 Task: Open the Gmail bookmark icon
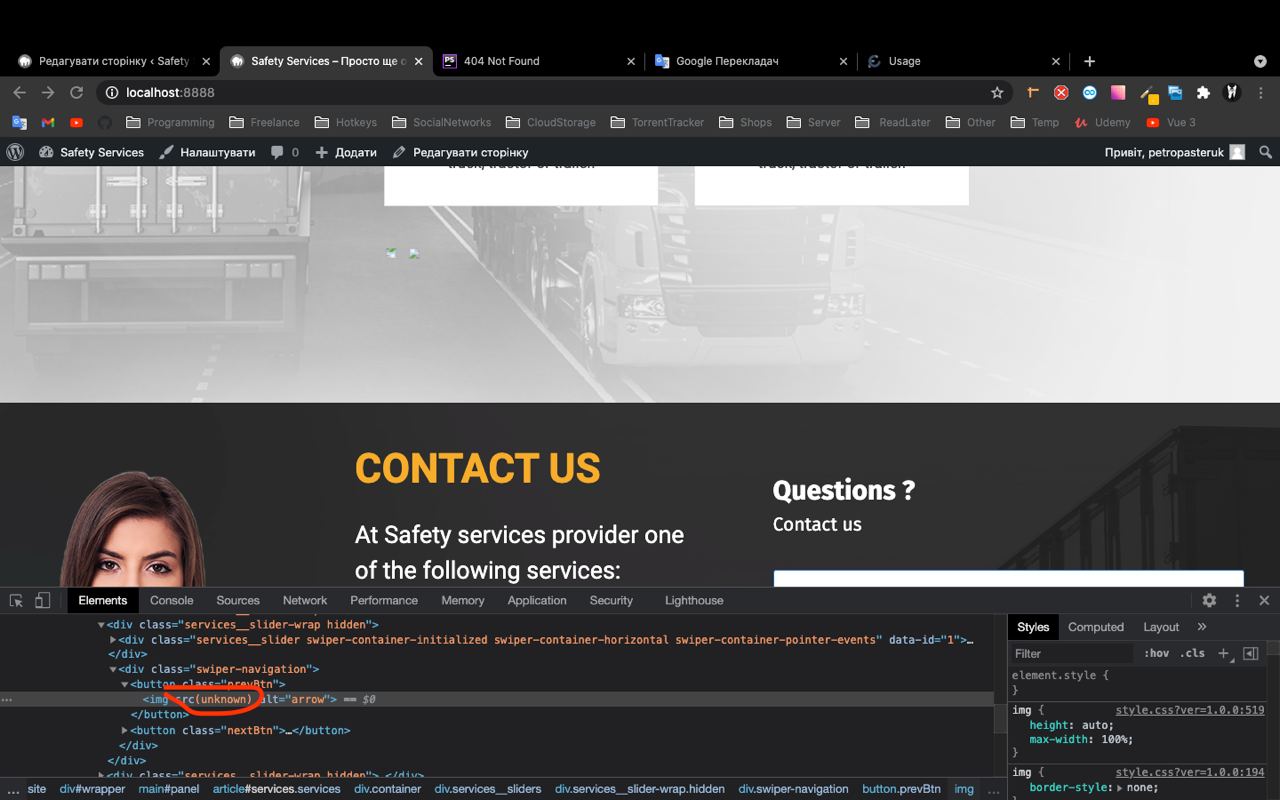tap(48, 122)
